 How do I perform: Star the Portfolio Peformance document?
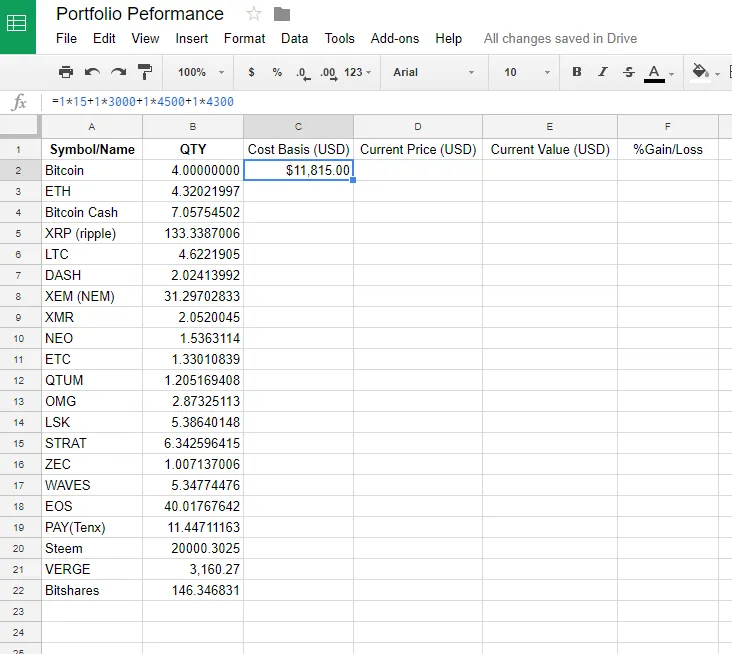click(x=253, y=14)
